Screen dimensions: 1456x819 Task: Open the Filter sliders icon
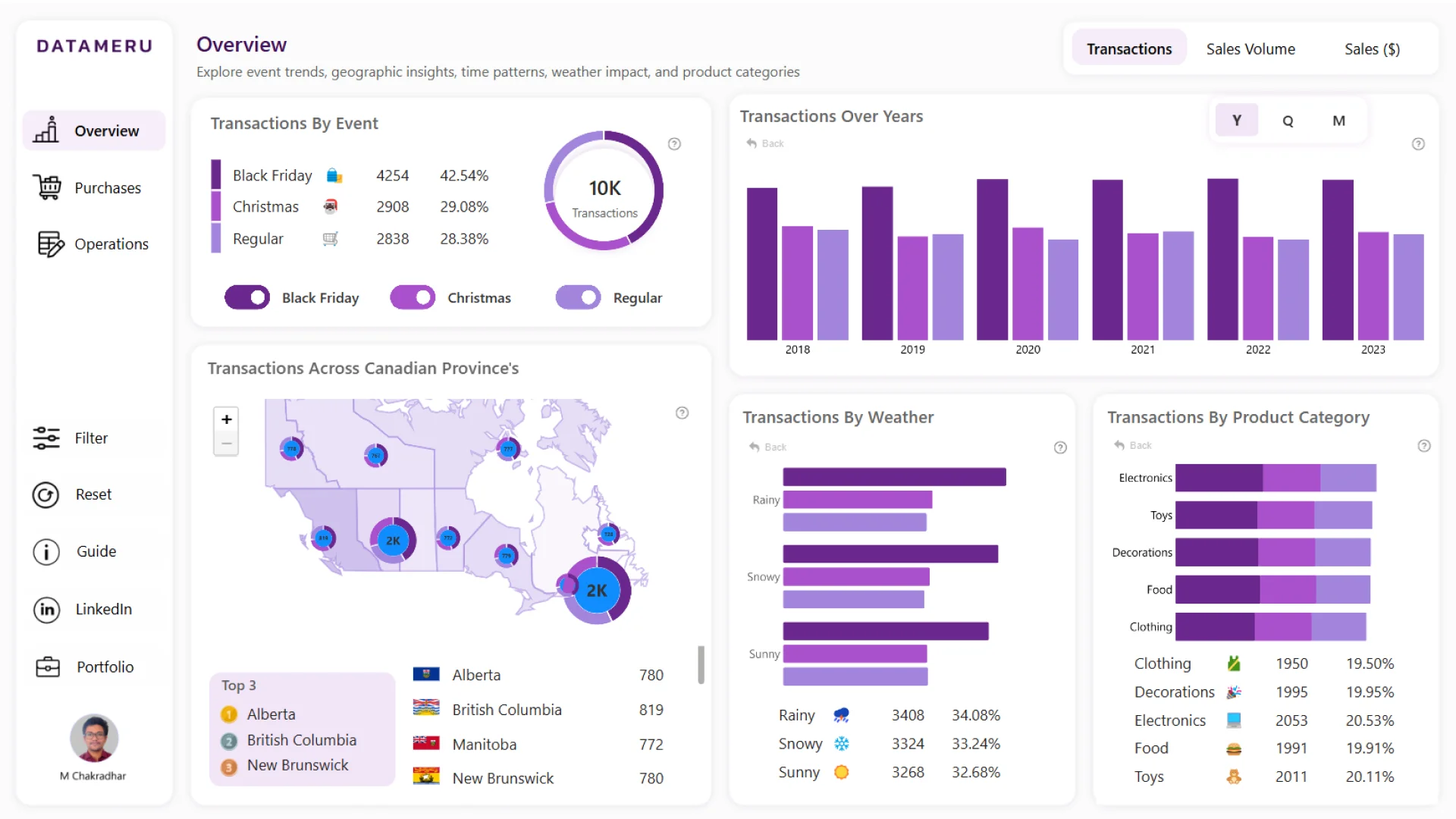[x=46, y=438]
